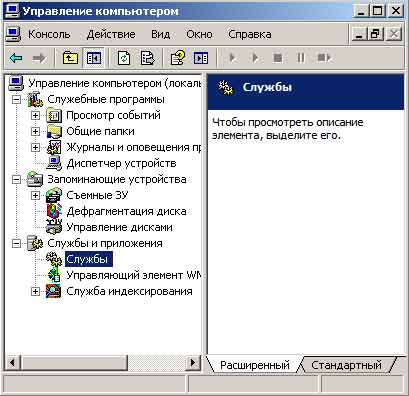This screenshot has height=396, width=409.
Task: Collapse the Служебные программы node
Action: tap(16, 100)
